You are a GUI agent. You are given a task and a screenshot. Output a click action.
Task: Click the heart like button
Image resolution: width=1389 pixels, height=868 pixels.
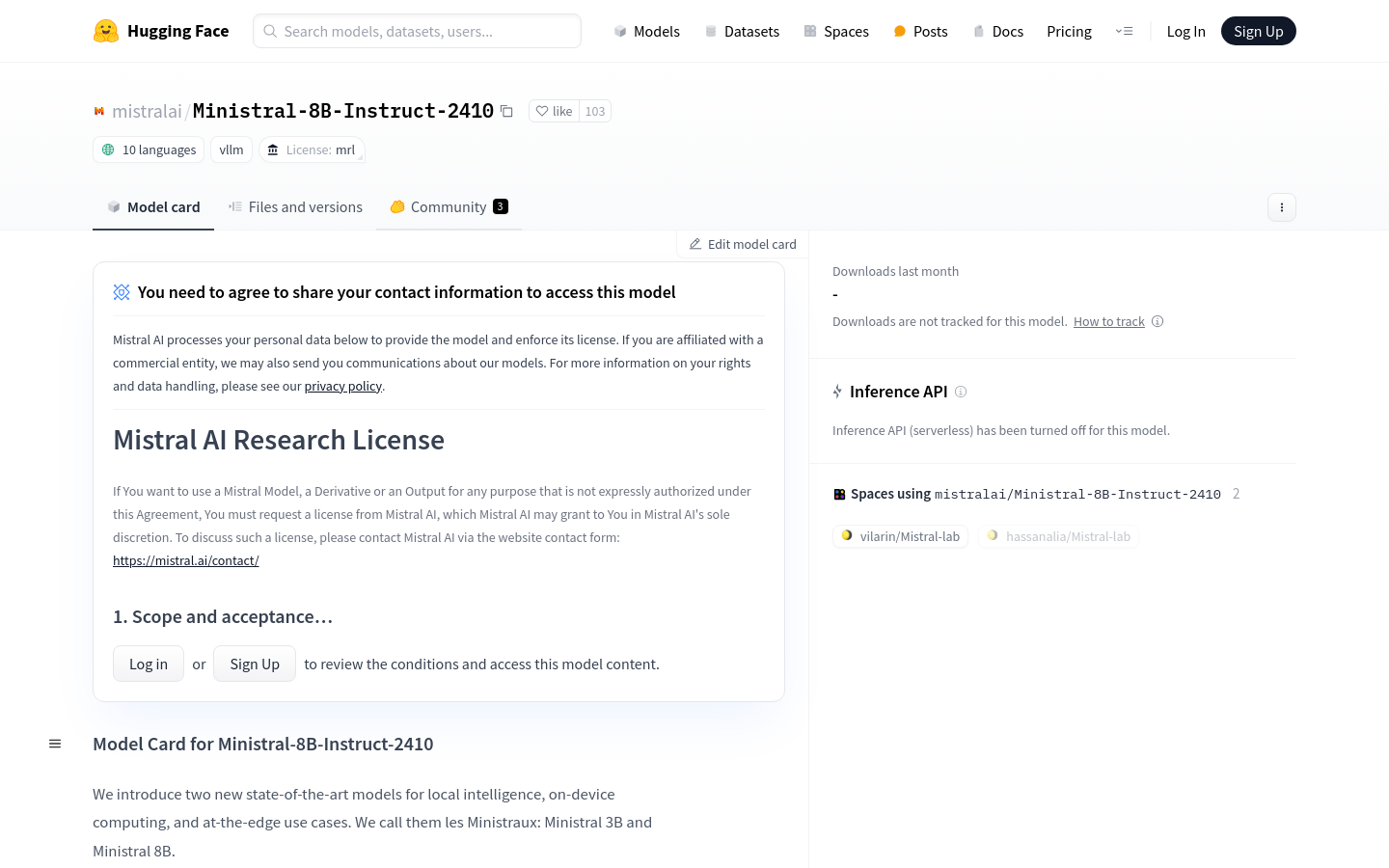click(x=555, y=111)
